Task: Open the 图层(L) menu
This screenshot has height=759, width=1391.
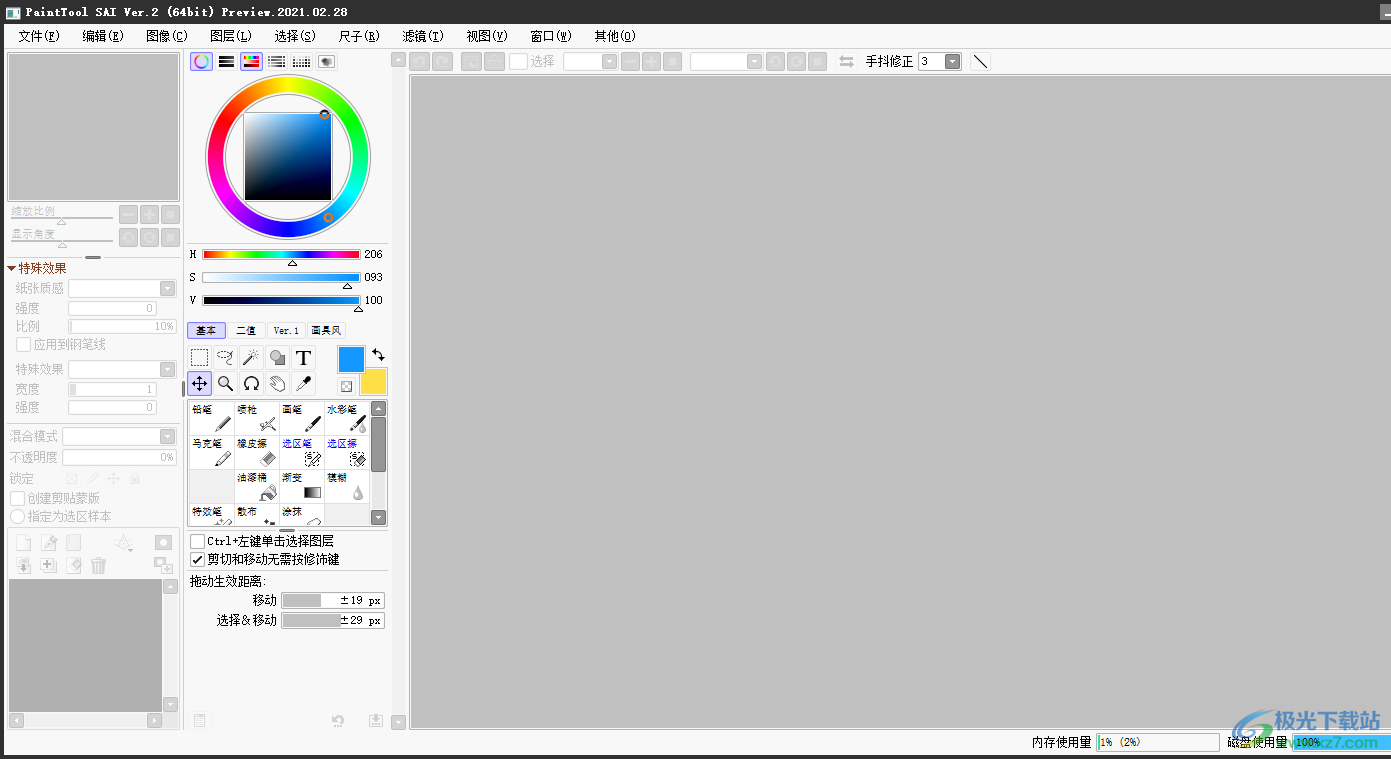Action: point(231,36)
